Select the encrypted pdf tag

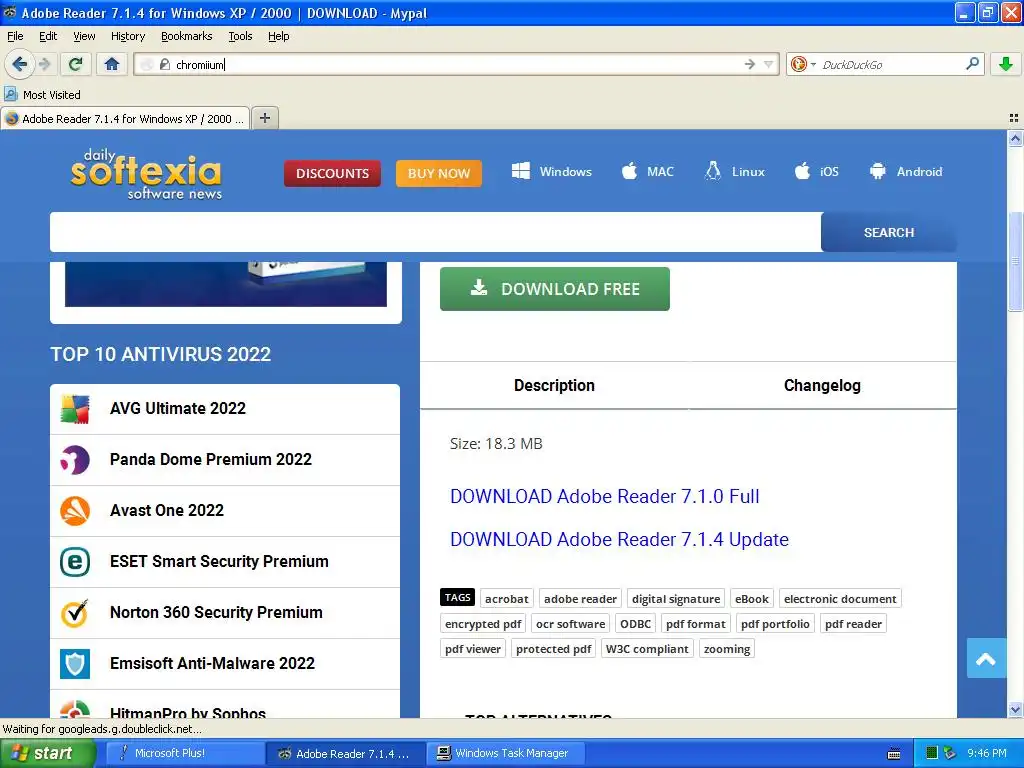click(x=483, y=624)
